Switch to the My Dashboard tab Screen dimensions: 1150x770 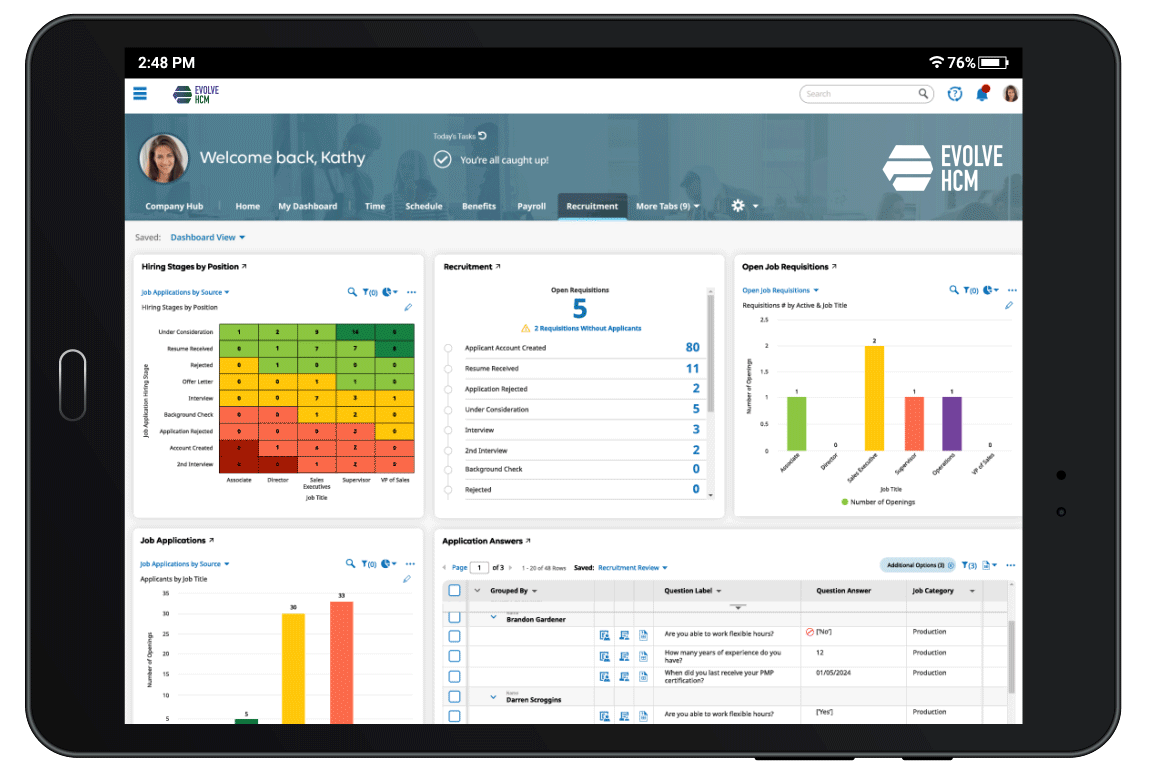[x=307, y=206]
